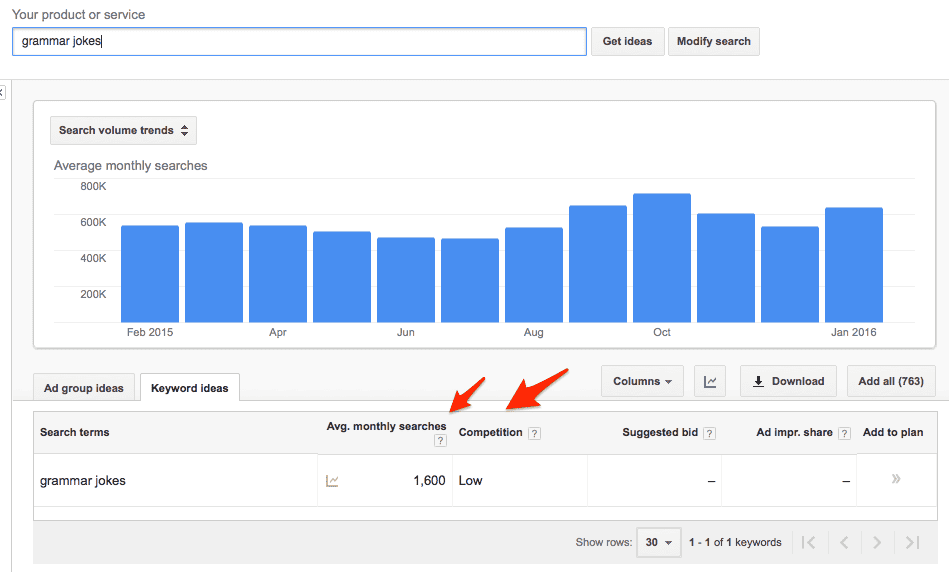
Task: Switch to the Ad group ideas tab
Action: tap(84, 388)
